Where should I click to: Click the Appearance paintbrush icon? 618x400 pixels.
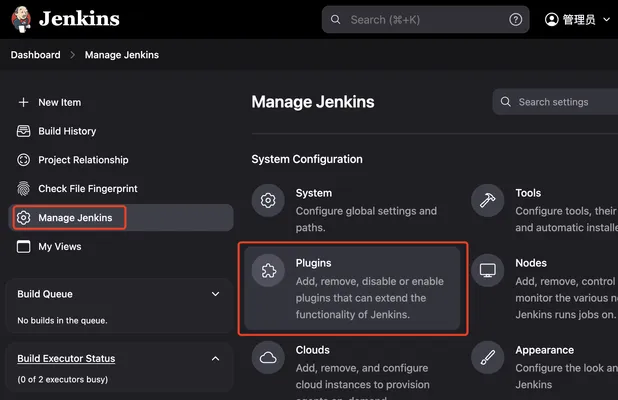click(x=488, y=357)
